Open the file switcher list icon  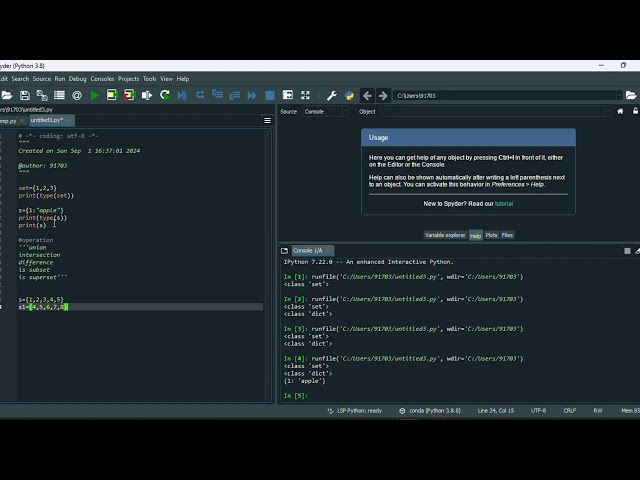(60, 96)
